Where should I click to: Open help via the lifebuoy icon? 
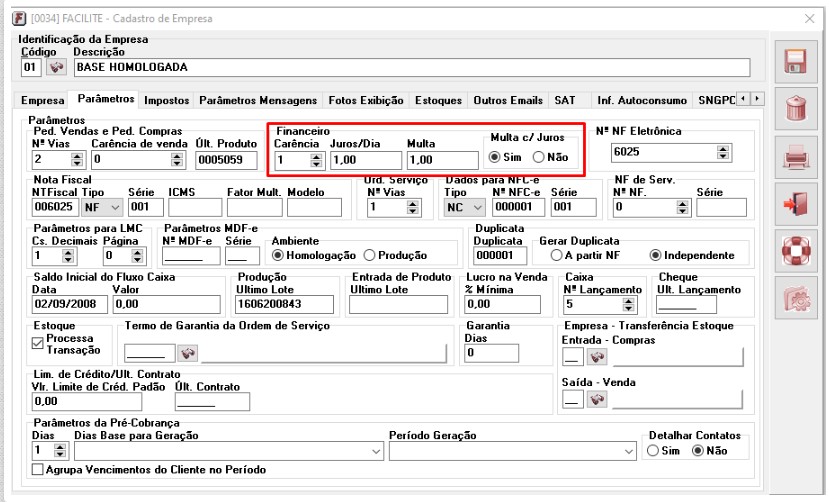click(796, 250)
